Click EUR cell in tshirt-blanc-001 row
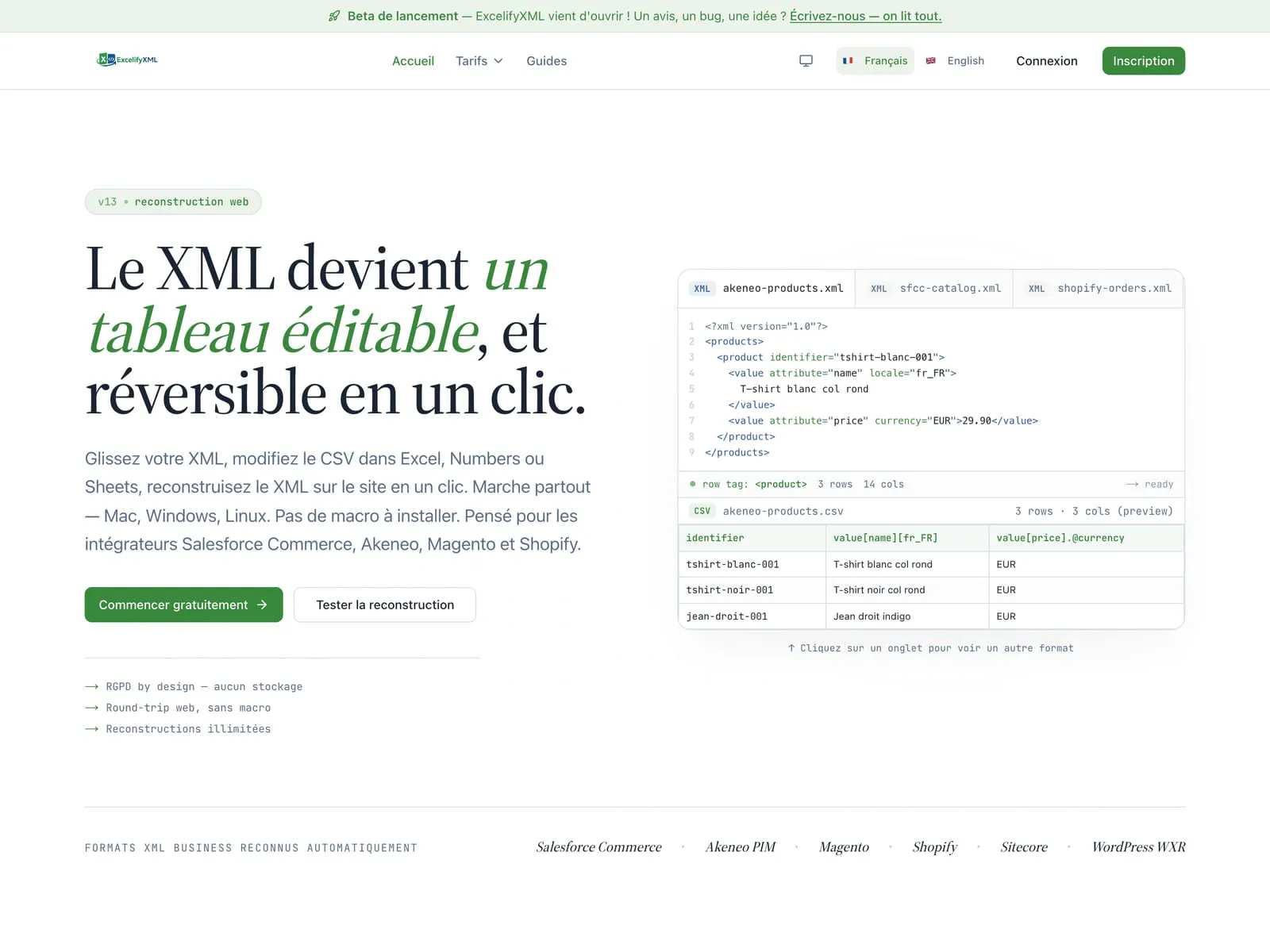This screenshot has height=952, width=1270. pos(1086,564)
